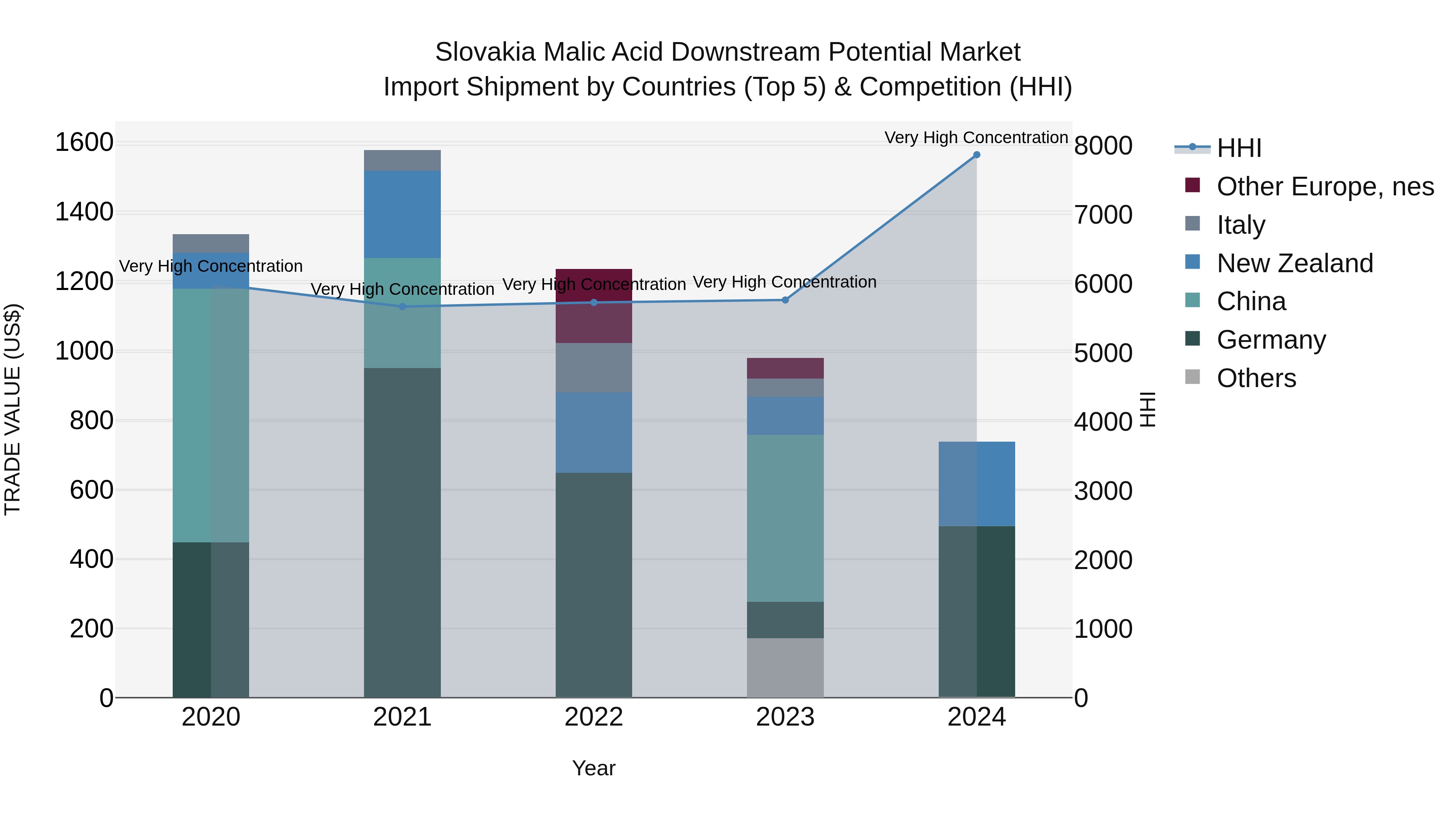Image resolution: width=1456 pixels, height=819 pixels.
Task: Toggle Italy legend entry
Action: point(1225,225)
